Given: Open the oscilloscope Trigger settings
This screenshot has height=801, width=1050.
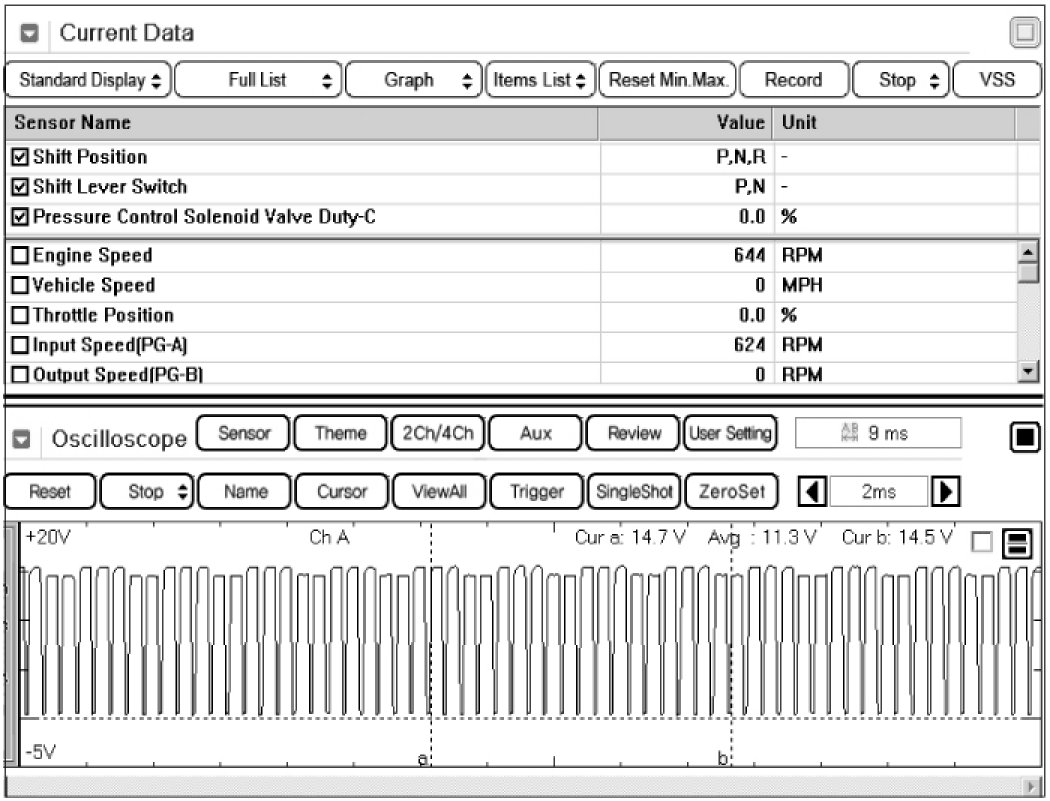Looking at the screenshot, I should coord(536,492).
